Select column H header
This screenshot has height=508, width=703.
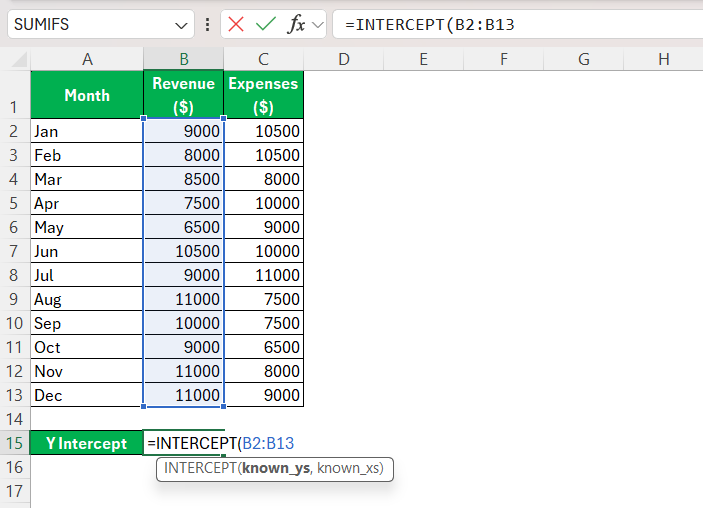tap(664, 59)
